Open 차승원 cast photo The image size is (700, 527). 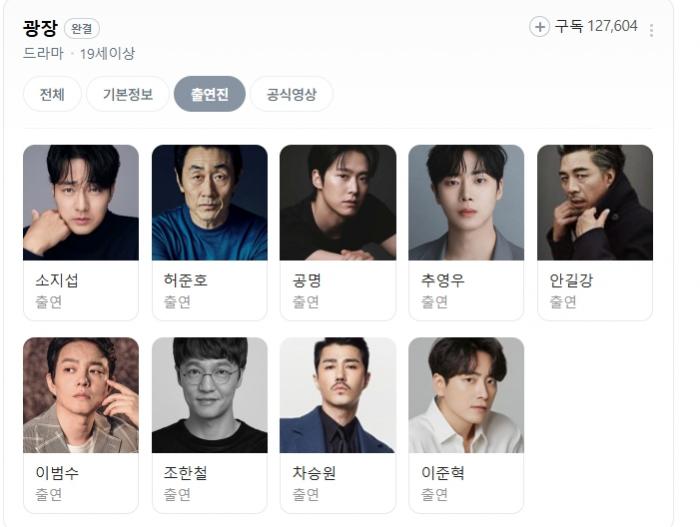click(338, 395)
